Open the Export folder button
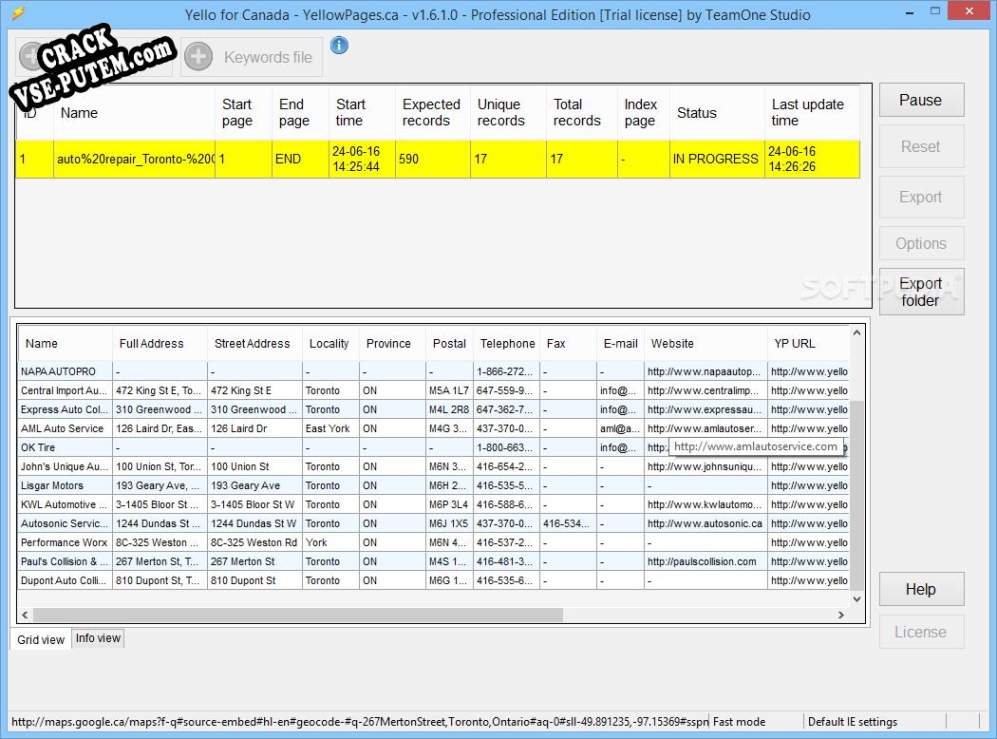Viewport: 997px width, 739px height. pos(921,292)
